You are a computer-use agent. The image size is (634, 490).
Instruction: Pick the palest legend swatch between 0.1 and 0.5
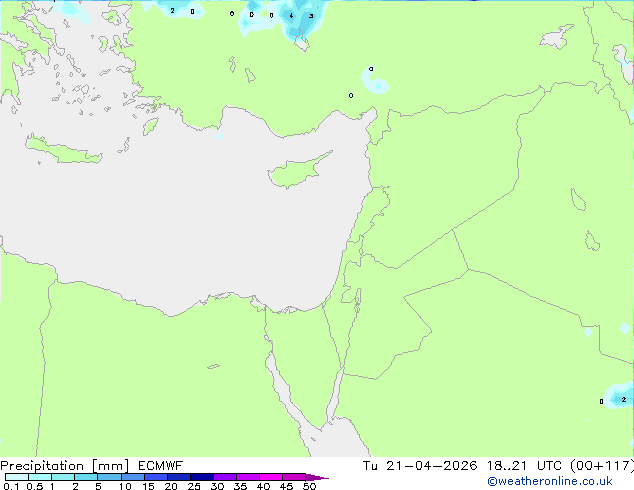point(17,477)
